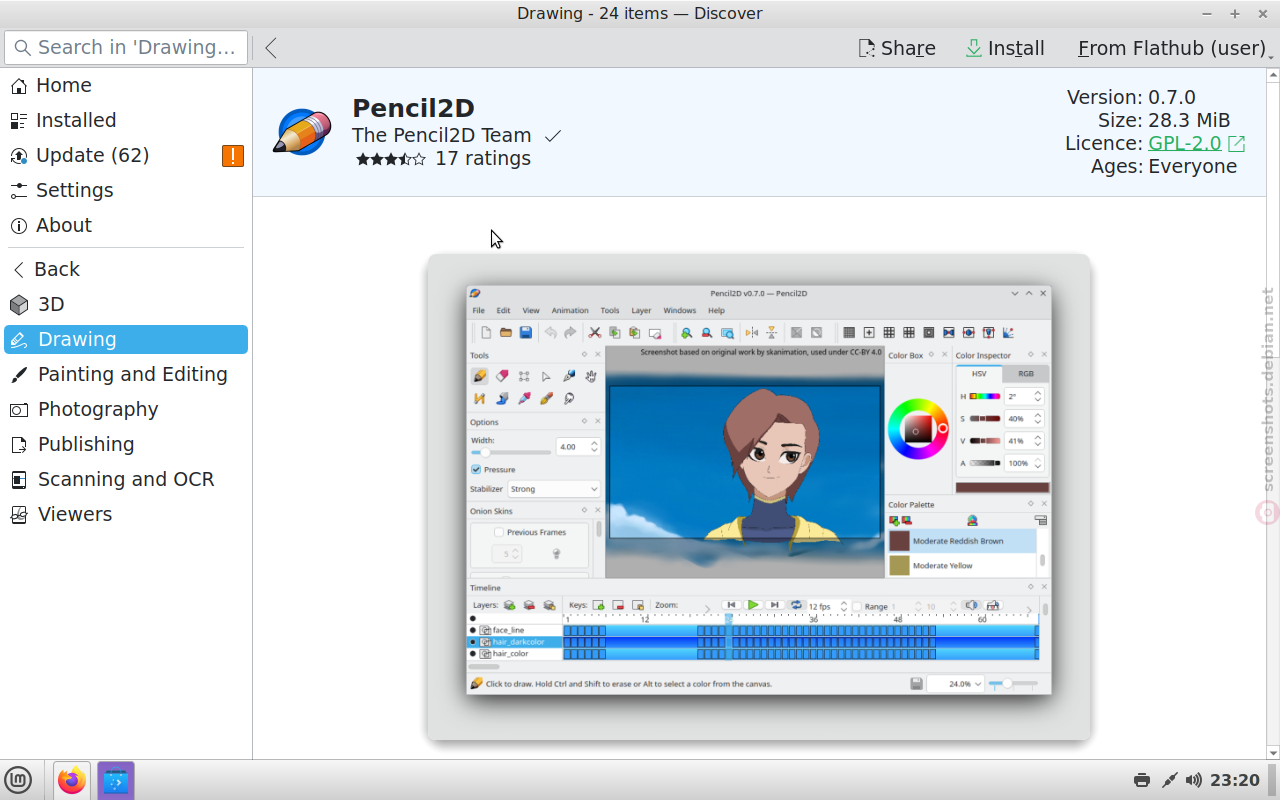Open the Update (62) page
This screenshot has height=800, width=1280.
tap(126, 155)
